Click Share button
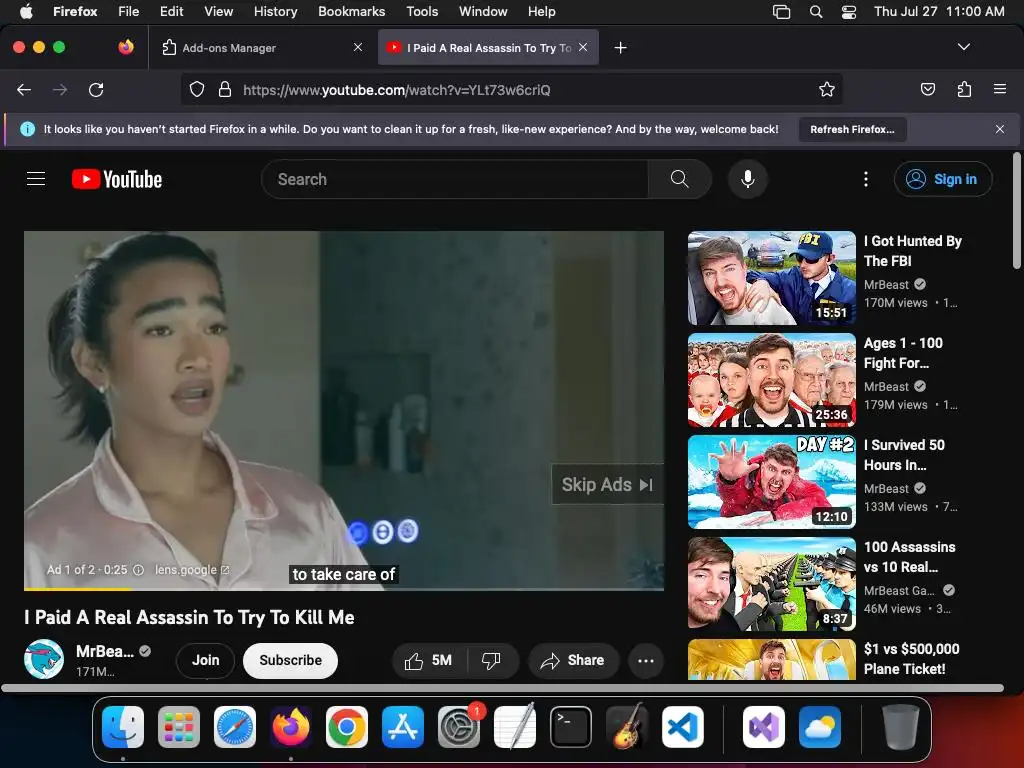 click(572, 661)
